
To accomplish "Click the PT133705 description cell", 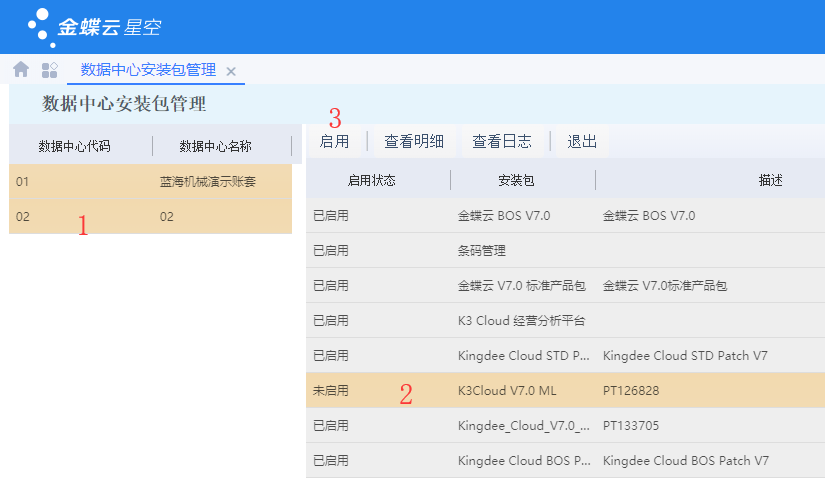I will tap(631, 426).
